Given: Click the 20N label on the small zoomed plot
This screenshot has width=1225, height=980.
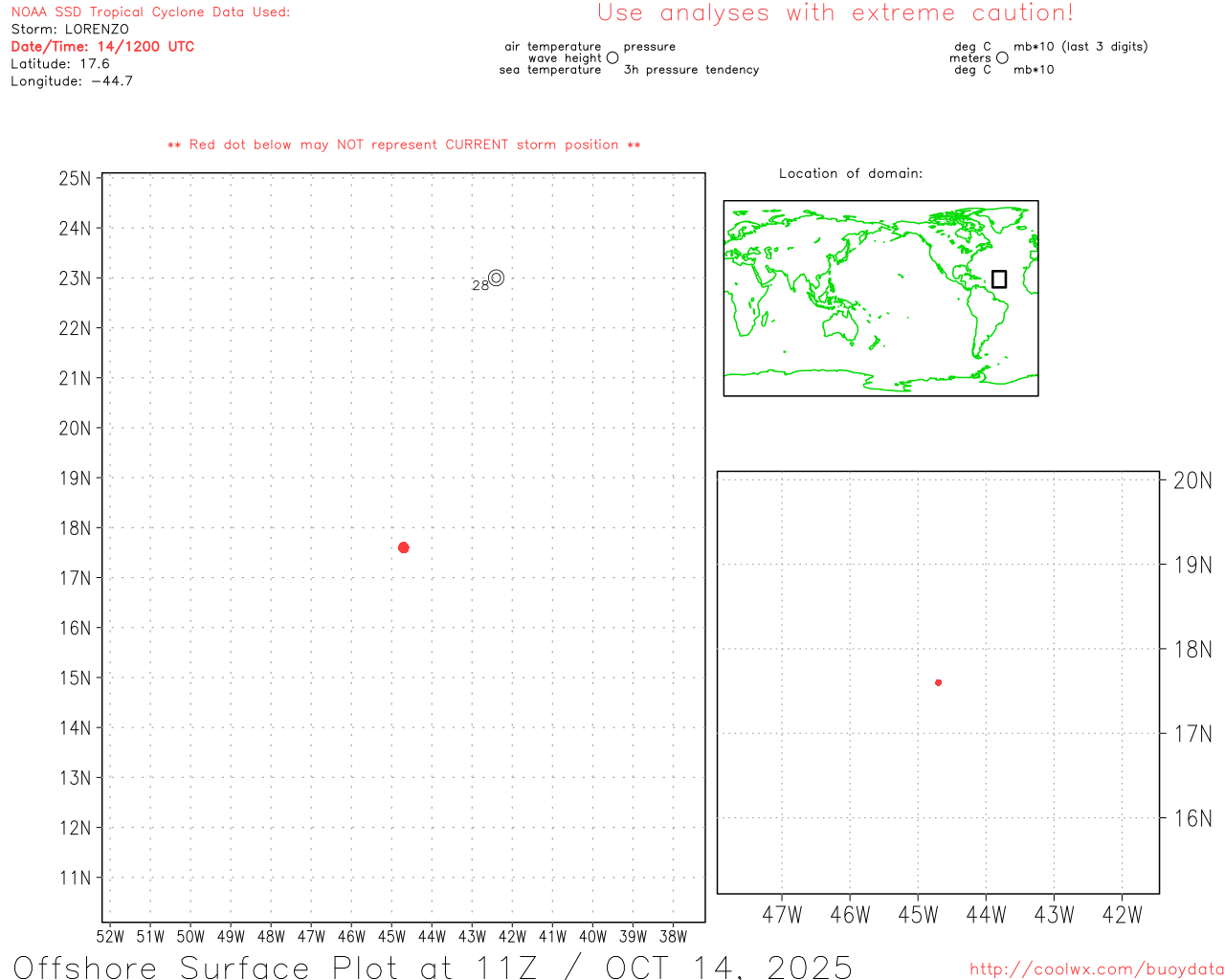Looking at the screenshot, I should [1192, 480].
